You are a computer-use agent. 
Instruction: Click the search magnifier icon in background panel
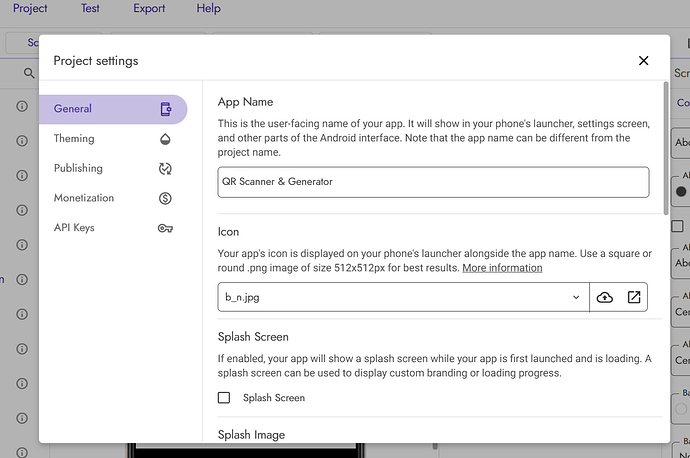(x=29, y=73)
